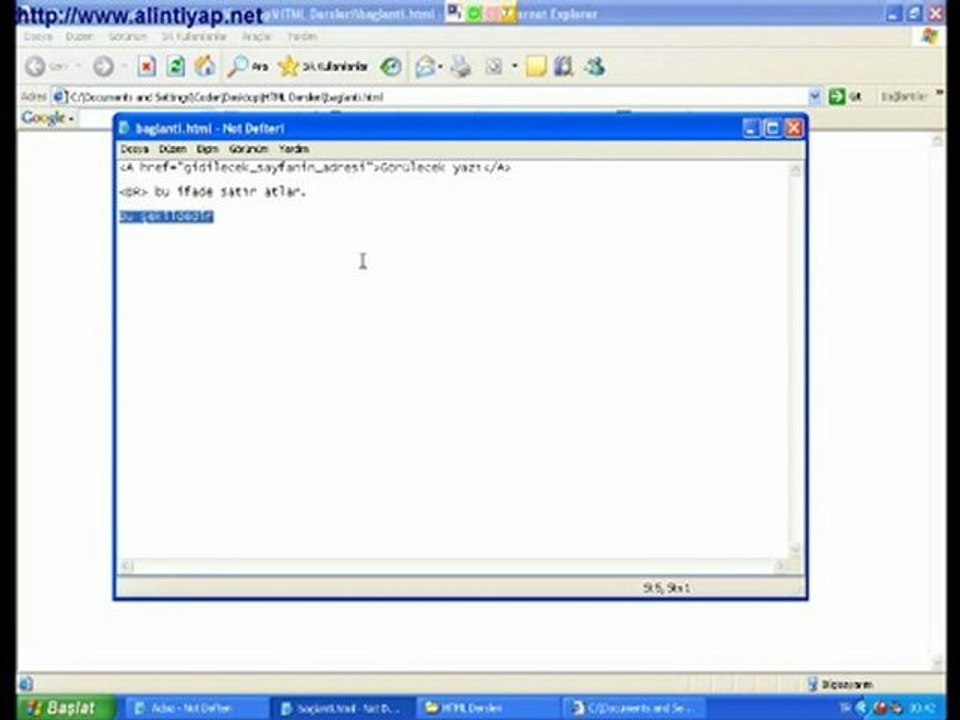960x720 pixels.
Task: Click Notepad horizontal scrollbar right arrow
Action: coord(781,566)
